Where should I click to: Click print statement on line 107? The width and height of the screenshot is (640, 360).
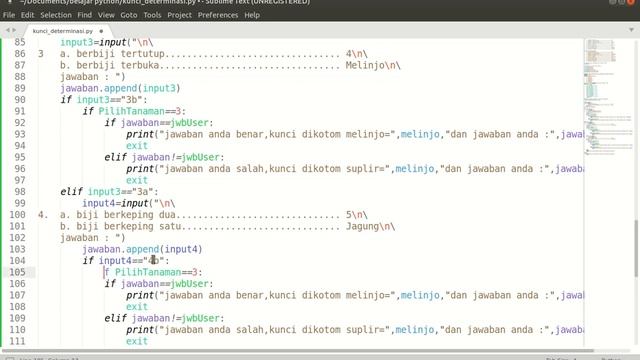click(x=355, y=296)
